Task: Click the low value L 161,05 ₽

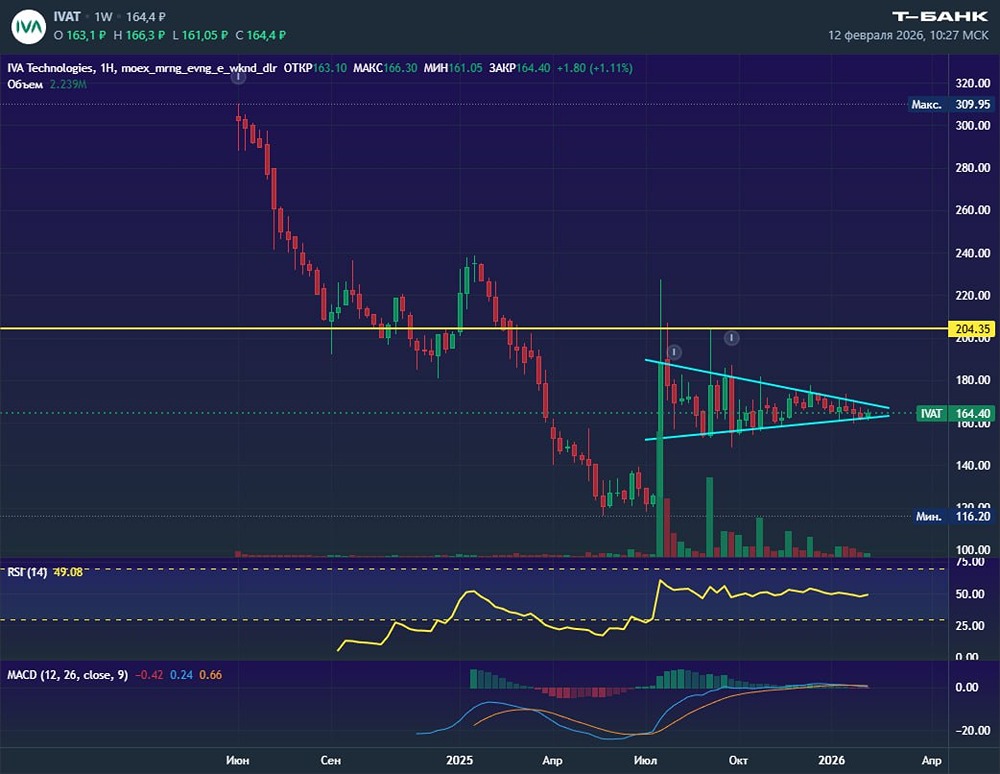Action: 200,35
